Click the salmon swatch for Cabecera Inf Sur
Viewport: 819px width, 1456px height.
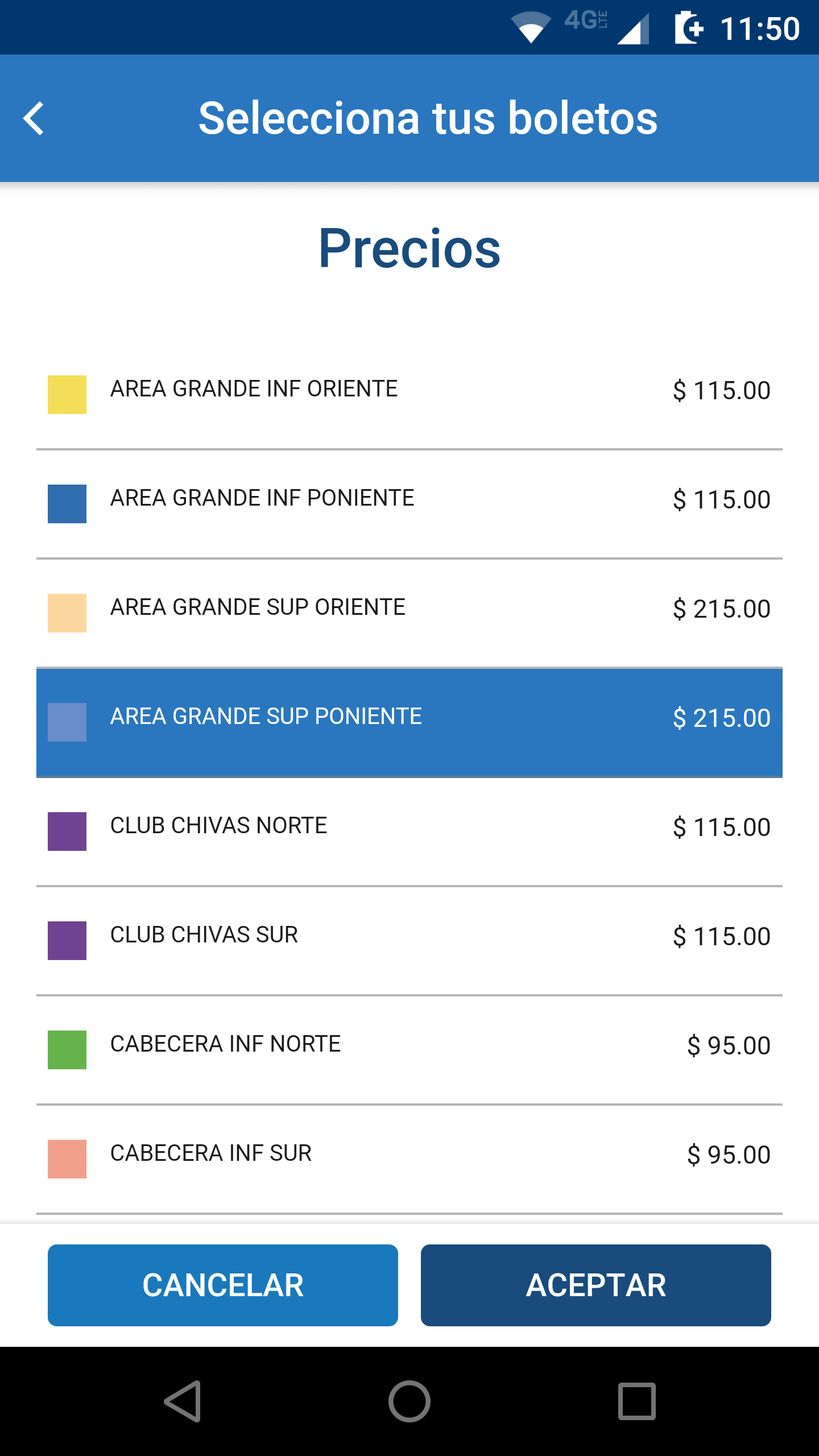tap(67, 1159)
